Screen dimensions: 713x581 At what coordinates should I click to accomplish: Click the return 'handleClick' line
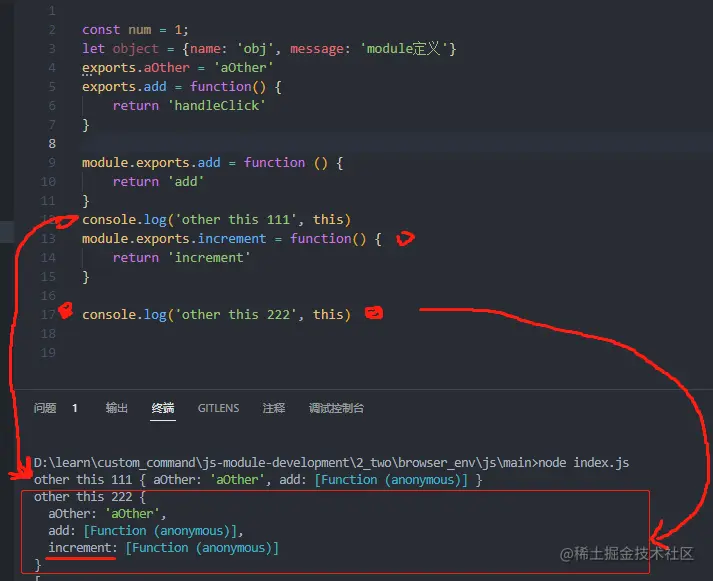(x=189, y=105)
